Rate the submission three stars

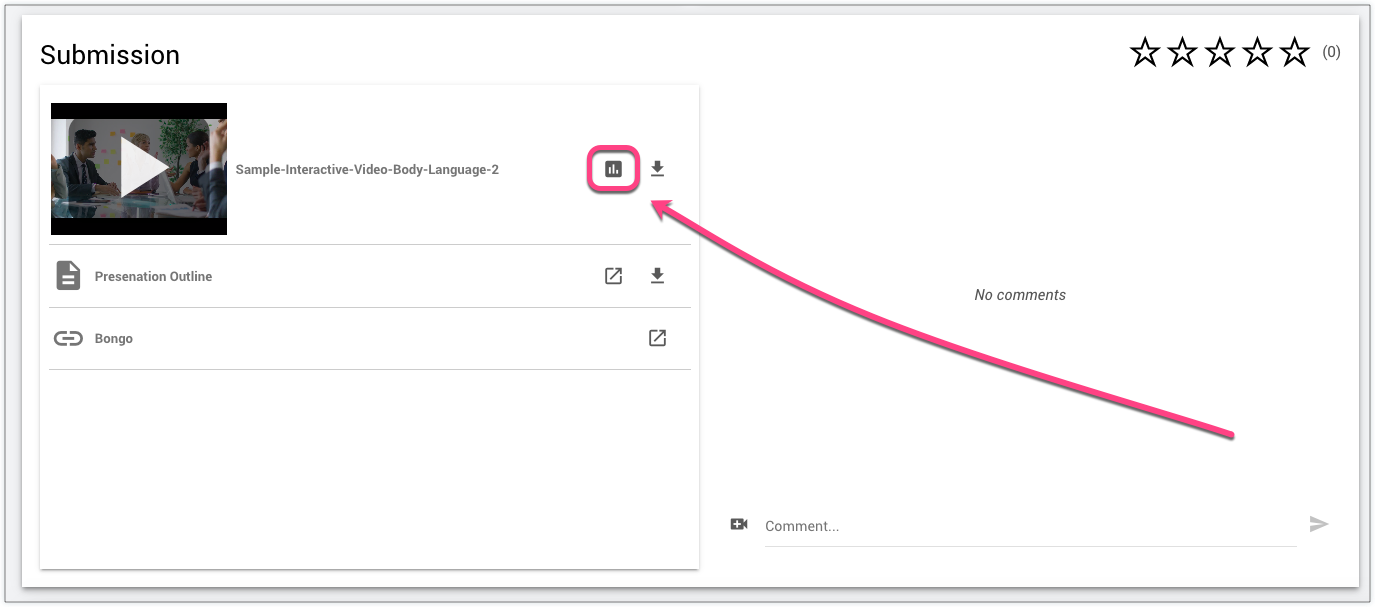[1219, 53]
